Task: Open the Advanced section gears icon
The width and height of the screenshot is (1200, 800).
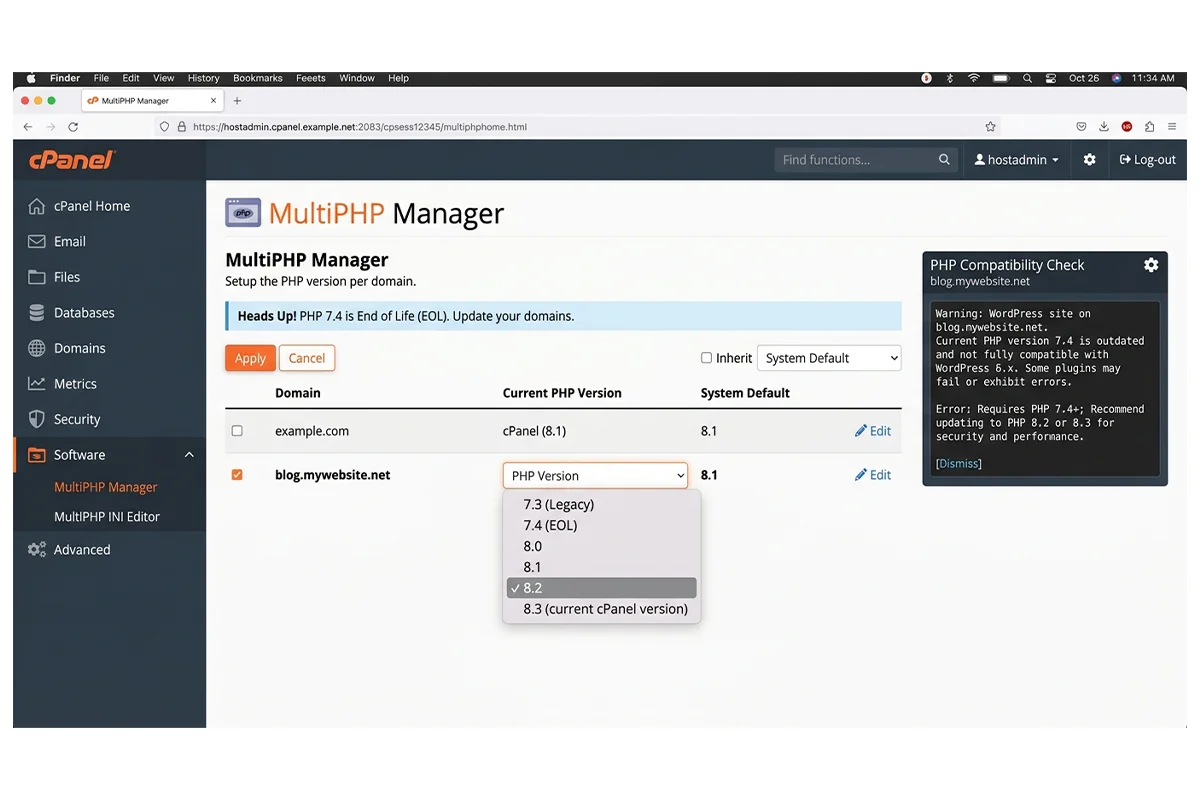Action: click(37, 549)
